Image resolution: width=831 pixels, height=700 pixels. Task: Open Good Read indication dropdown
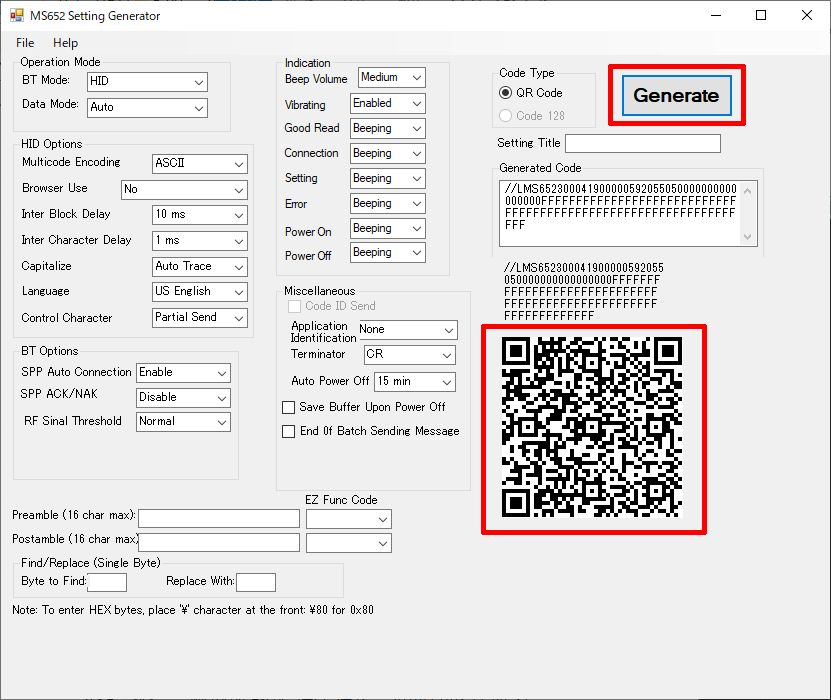point(388,128)
